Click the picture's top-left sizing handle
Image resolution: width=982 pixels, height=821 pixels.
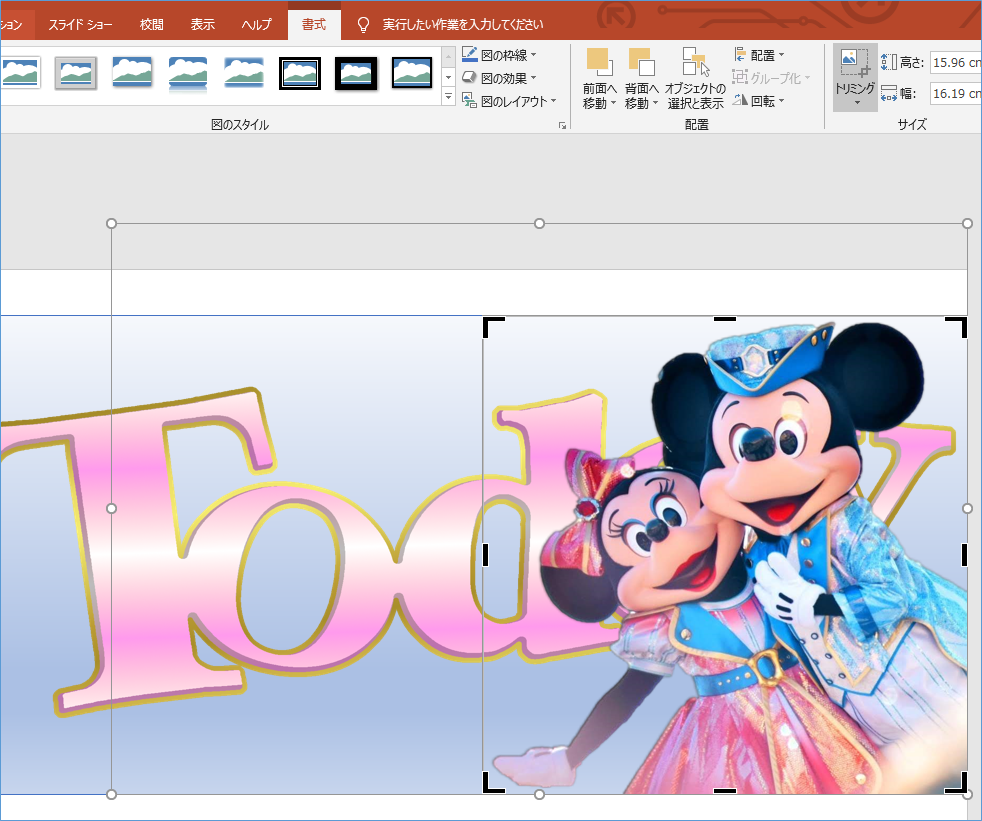111,224
